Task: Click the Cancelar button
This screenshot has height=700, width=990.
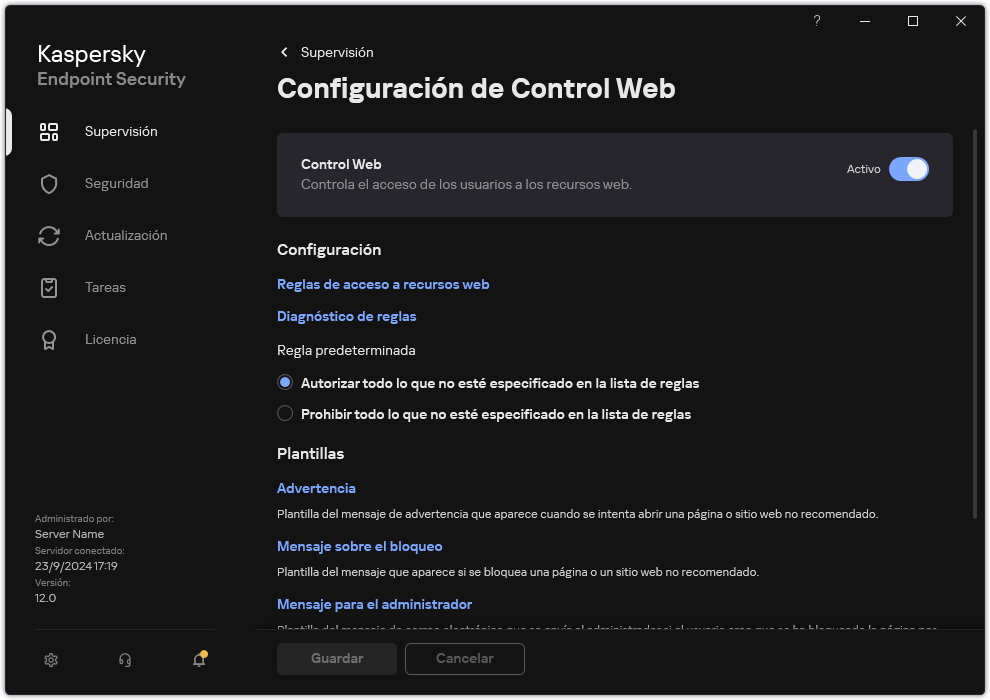Action: click(464, 659)
